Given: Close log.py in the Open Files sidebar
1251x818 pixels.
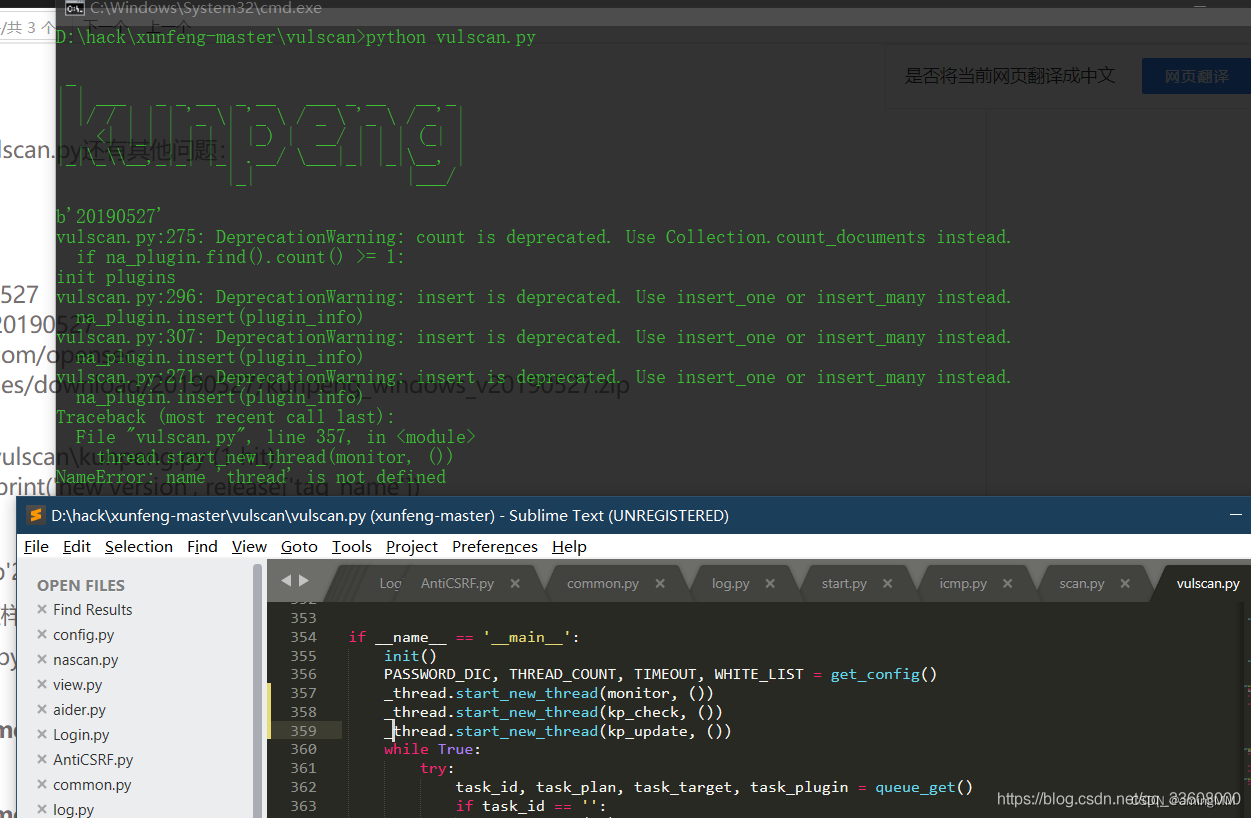Looking at the screenshot, I should pyautogui.click(x=42, y=810).
